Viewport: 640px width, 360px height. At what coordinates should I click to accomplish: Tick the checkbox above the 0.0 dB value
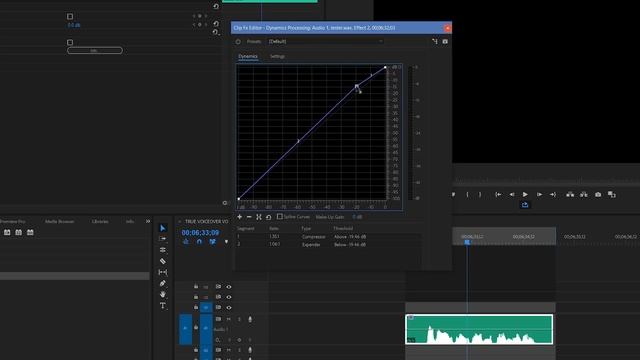(70, 16)
